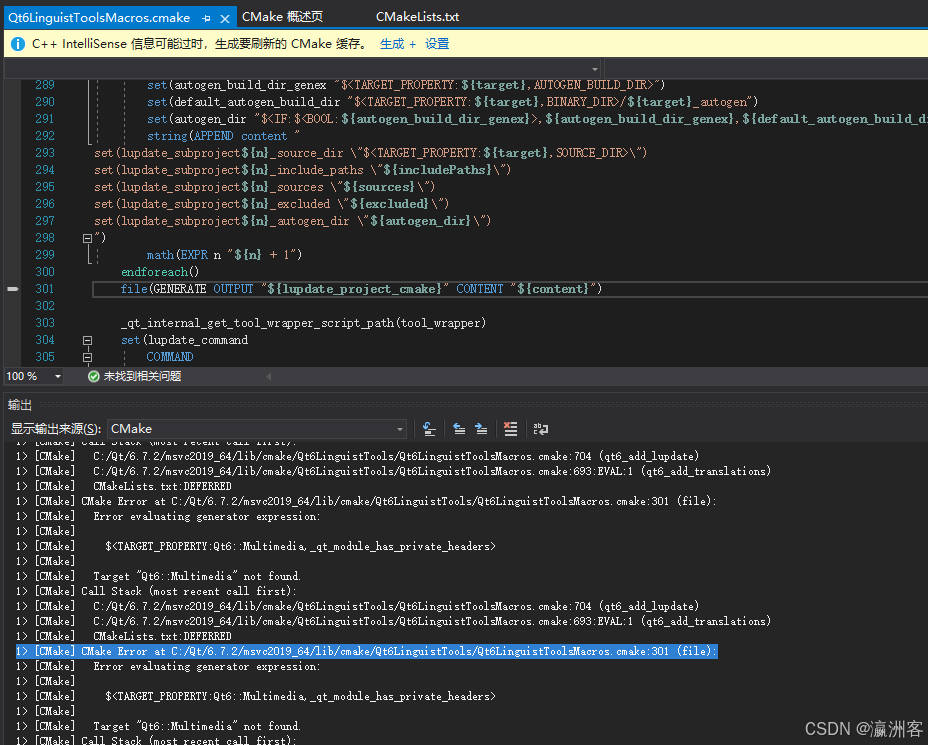Clear all output messages in the output pane
The image size is (928, 745).
point(510,428)
